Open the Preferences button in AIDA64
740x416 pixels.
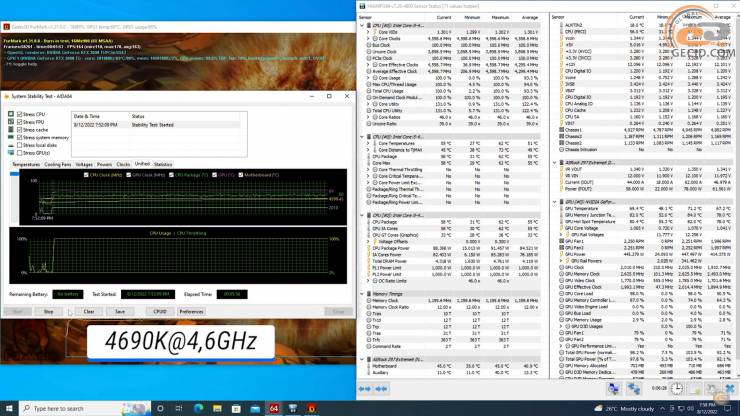191,312
